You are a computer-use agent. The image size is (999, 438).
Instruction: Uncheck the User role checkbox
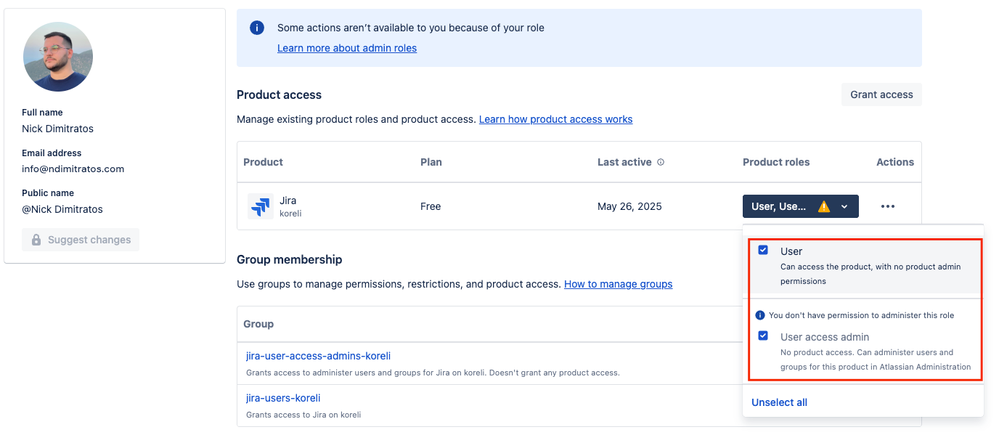point(763,250)
